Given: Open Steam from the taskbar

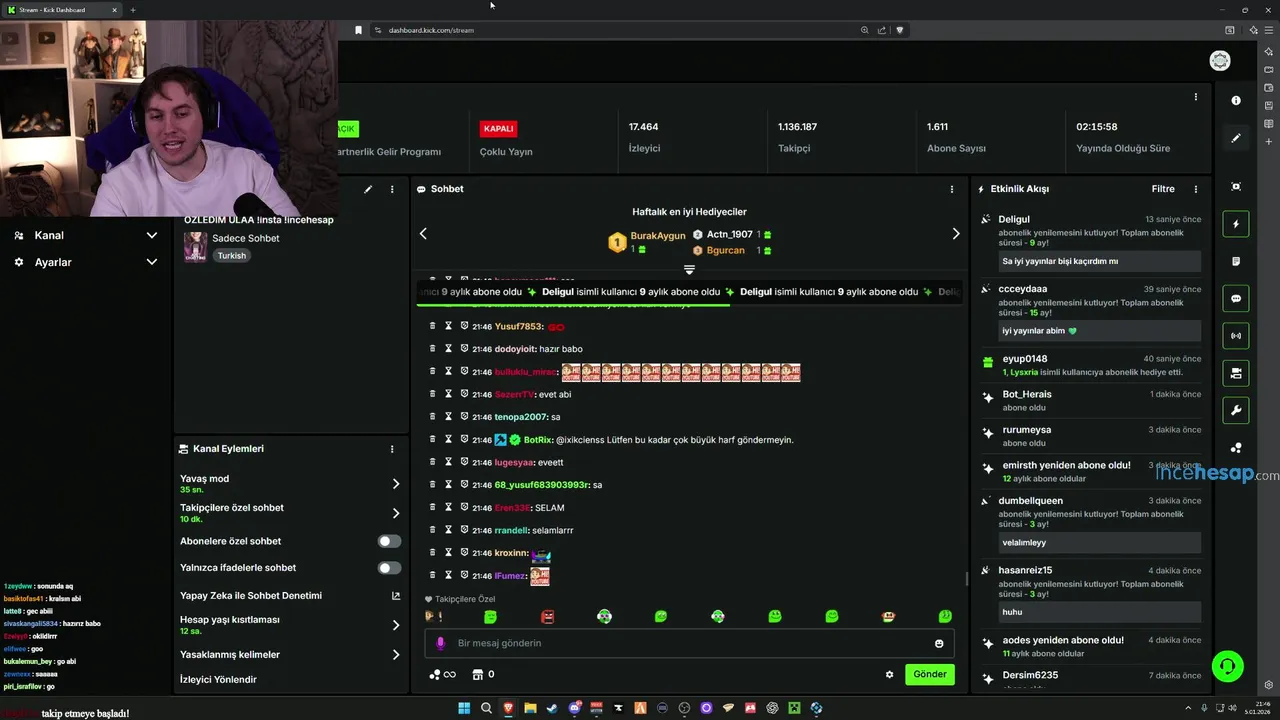Looking at the screenshot, I should tap(552, 708).
